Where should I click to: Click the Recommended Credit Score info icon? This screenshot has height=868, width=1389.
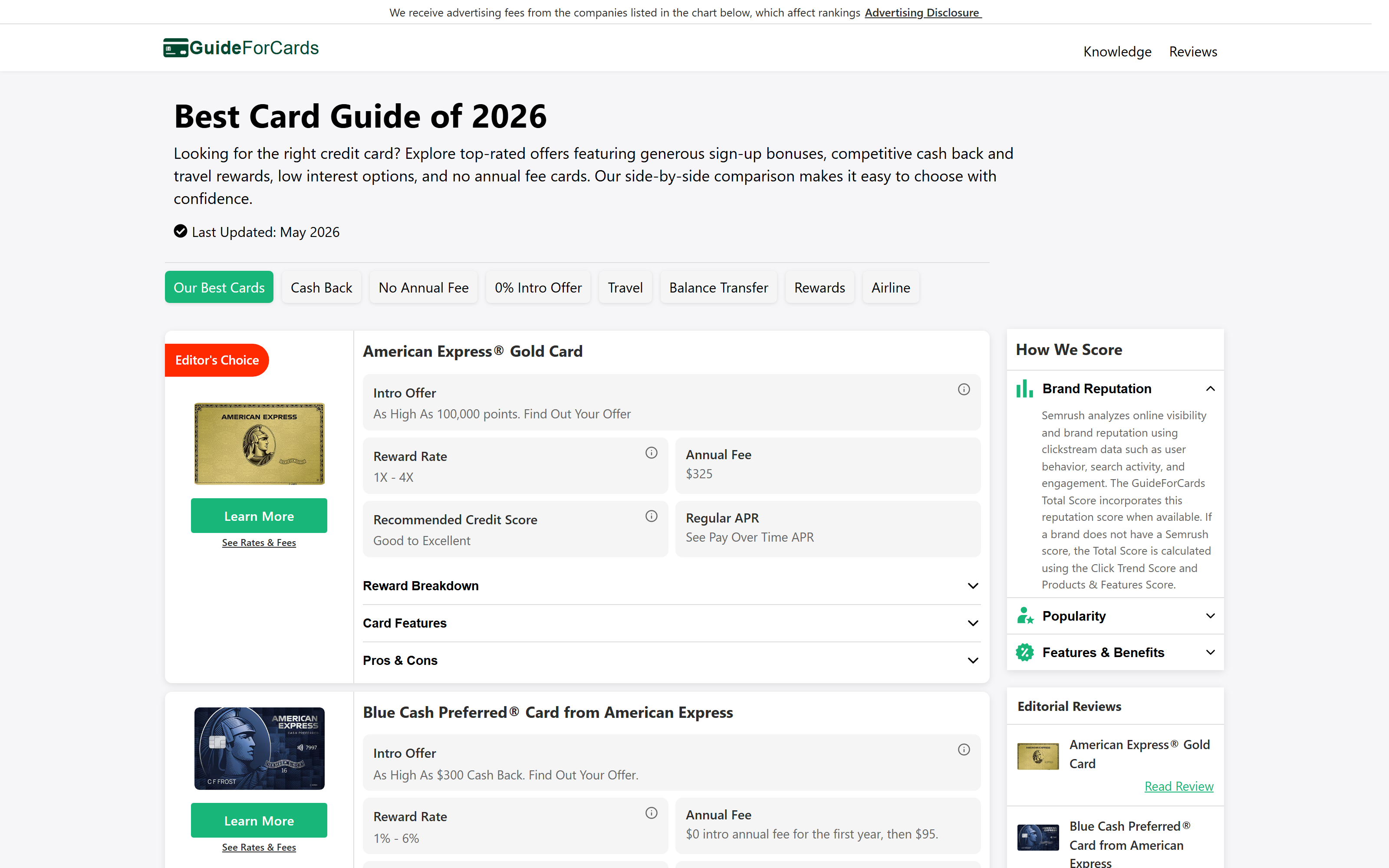(651, 516)
